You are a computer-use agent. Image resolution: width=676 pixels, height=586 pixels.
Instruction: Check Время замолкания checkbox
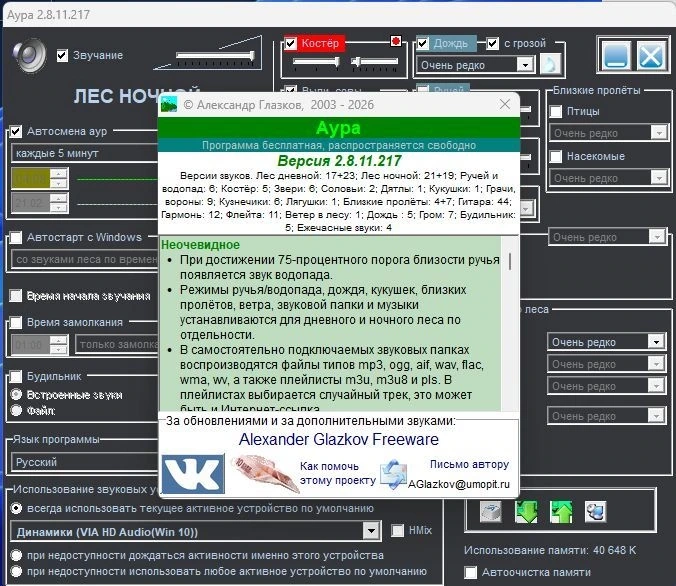coord(16,323)
